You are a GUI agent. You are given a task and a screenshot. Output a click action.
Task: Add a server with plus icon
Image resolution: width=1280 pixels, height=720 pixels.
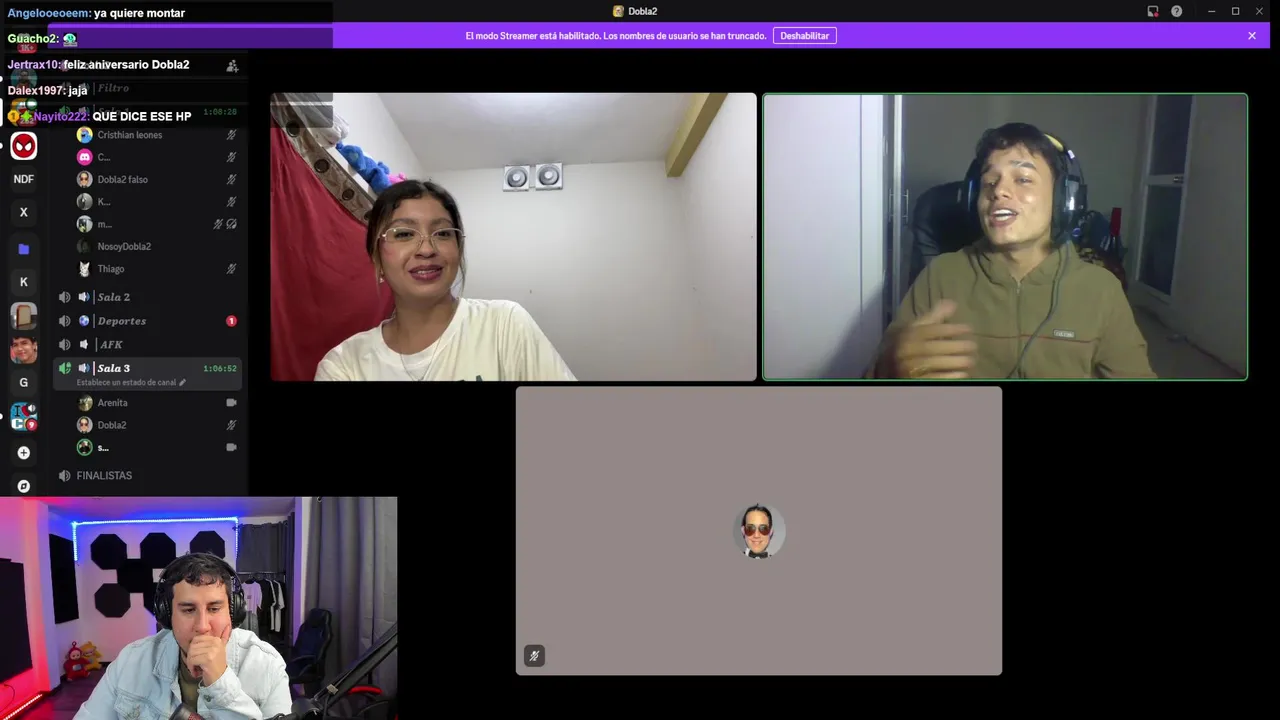pyautogui.click(x=24, y=452)
